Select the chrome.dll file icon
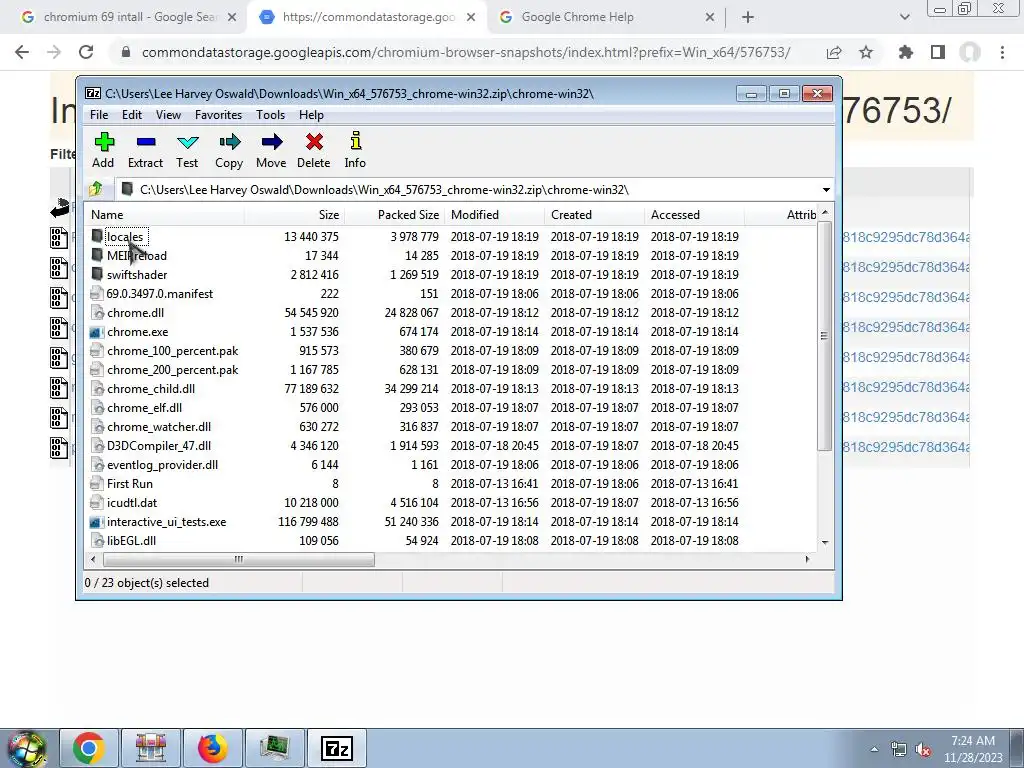Screen dimensions: 1024x768 (97, 313)
